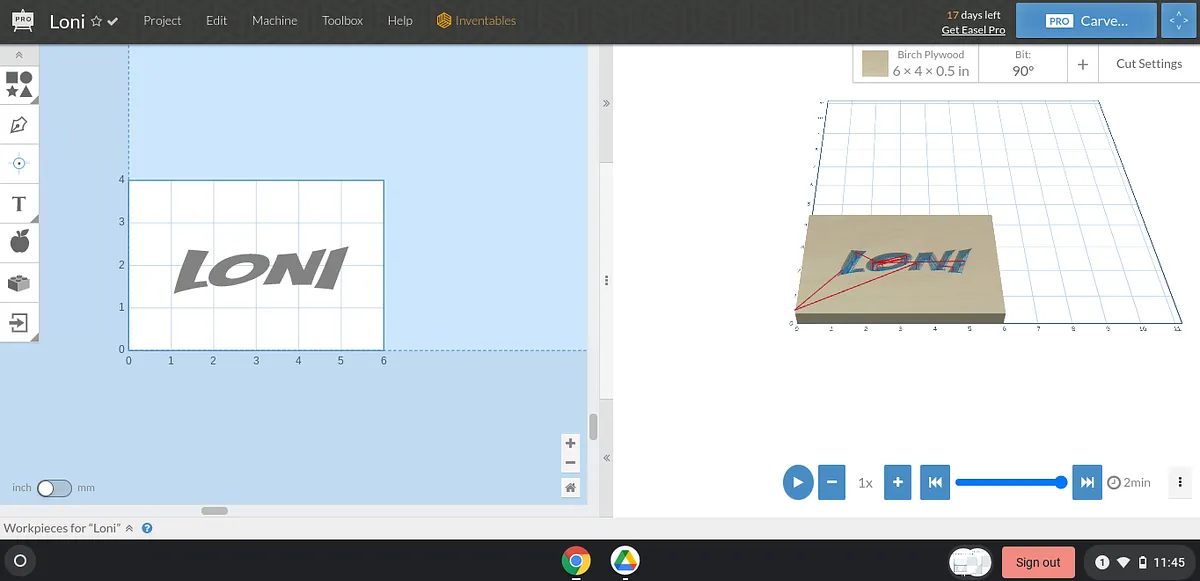Image resolution: width=1200 pixels, height=581 pixels.
Task: Select the Text tool
Action: pyautogui.click(x=19, y=204)
